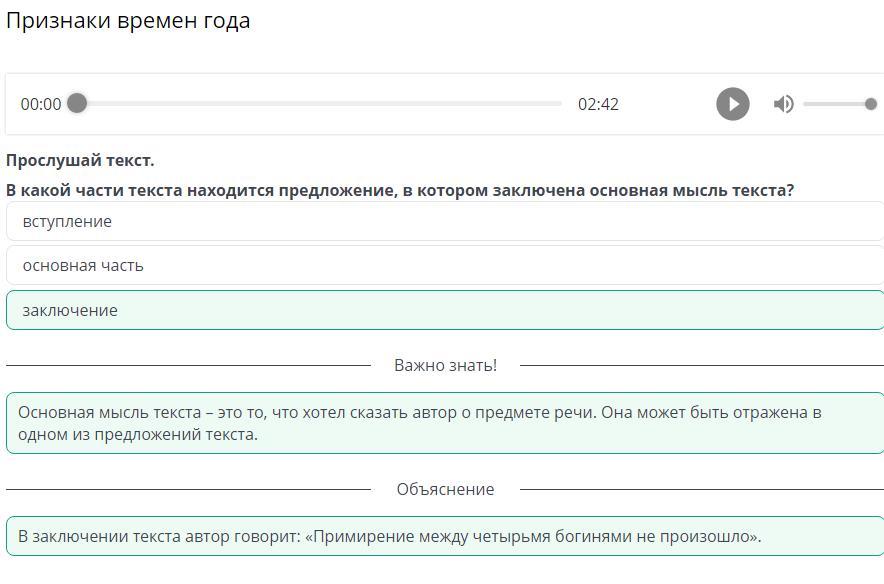Play the audio recording

(x=732, y=104)
